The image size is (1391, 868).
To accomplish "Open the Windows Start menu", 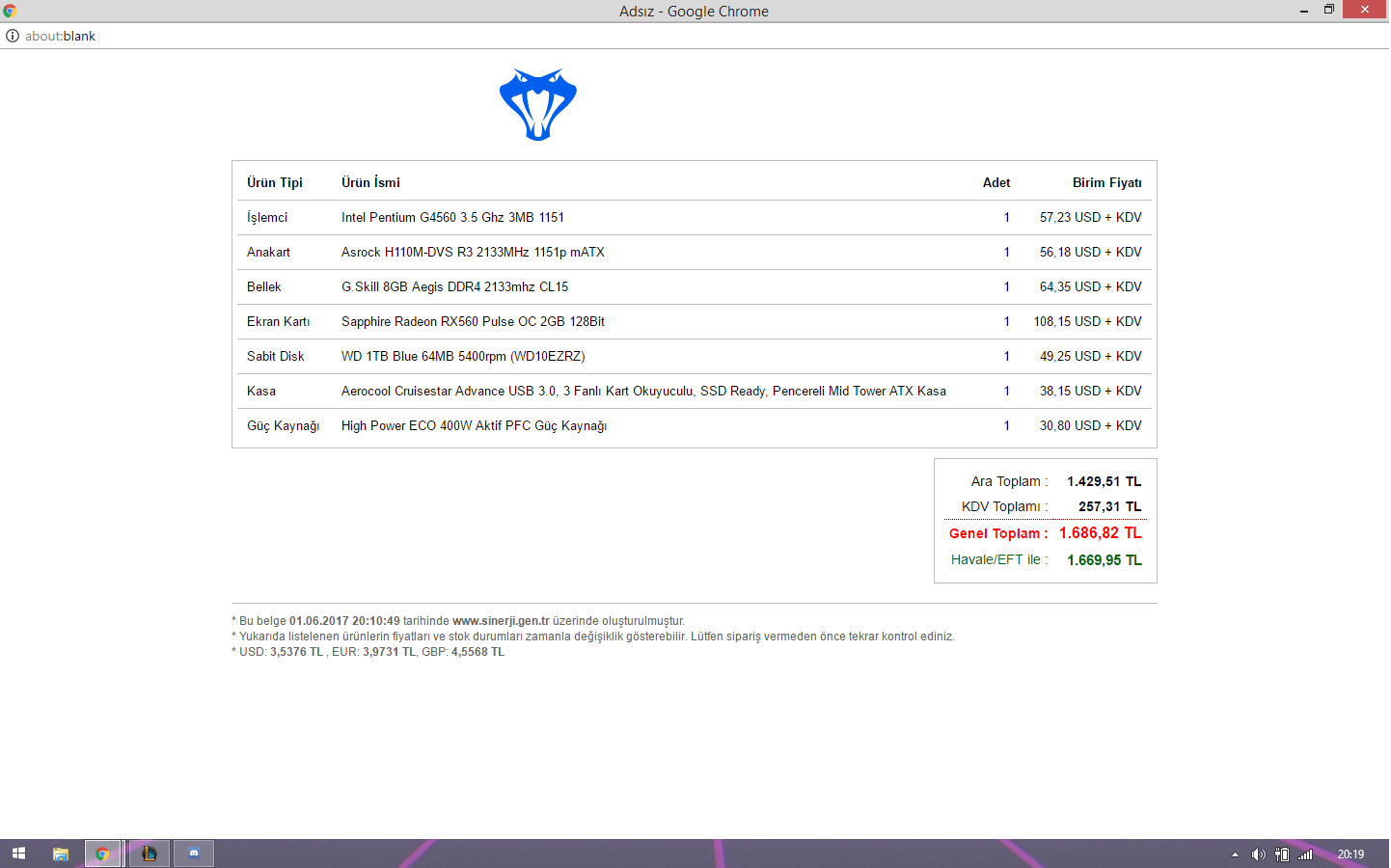I will 18,854.
